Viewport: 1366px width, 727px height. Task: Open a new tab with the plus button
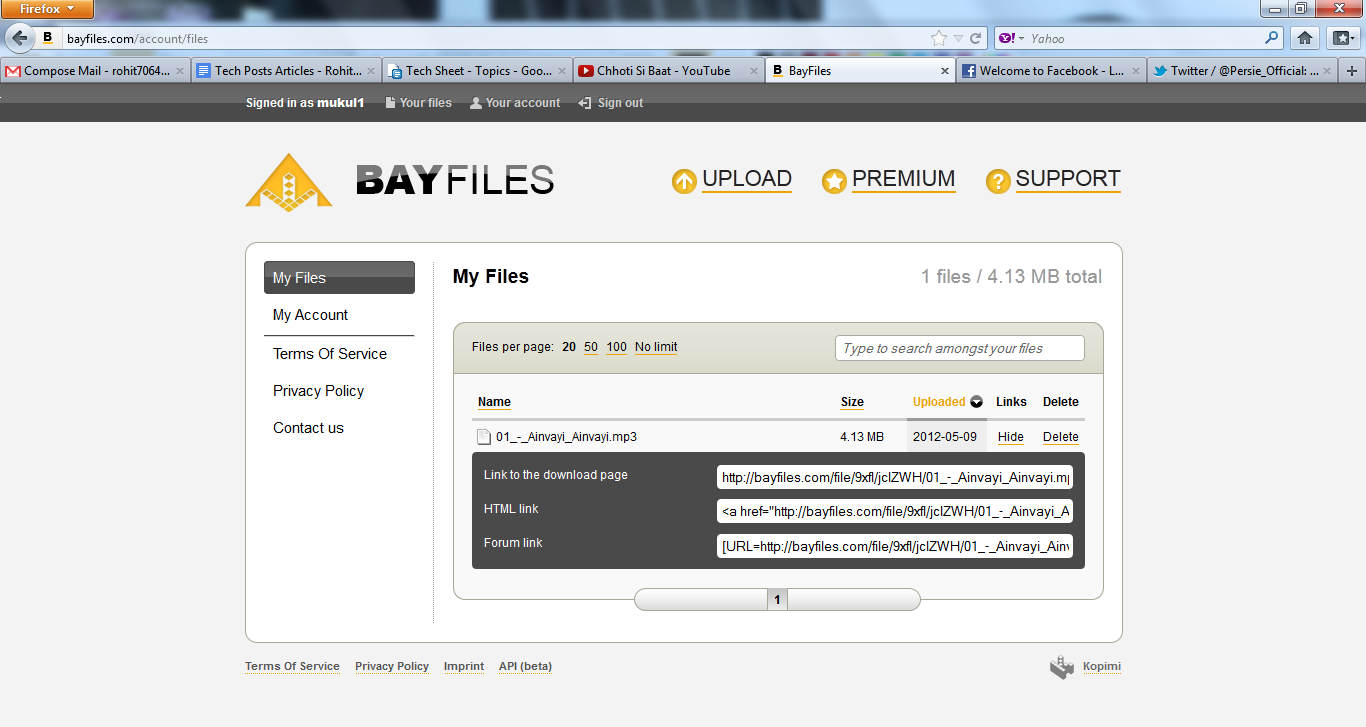1352,71
